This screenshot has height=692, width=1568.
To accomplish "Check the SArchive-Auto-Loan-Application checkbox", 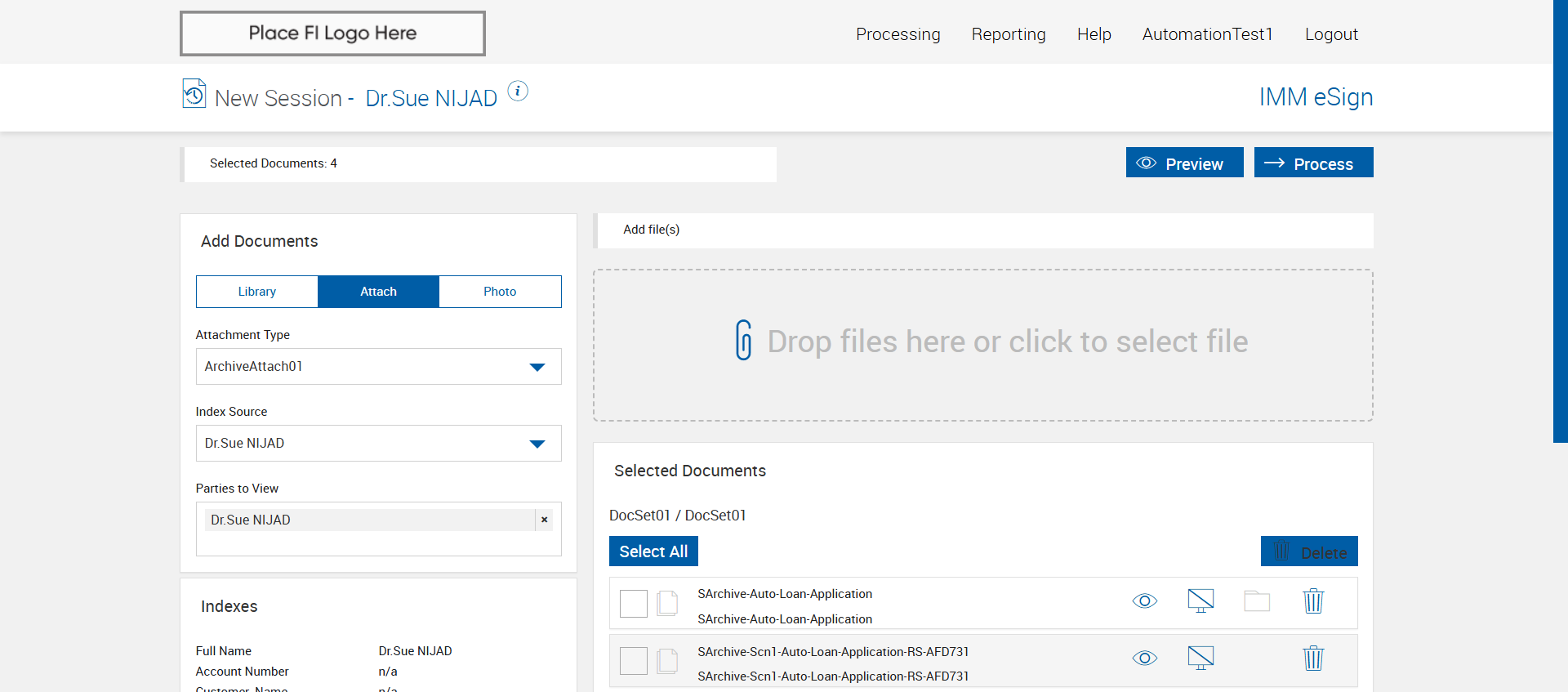I will [634, 604].
